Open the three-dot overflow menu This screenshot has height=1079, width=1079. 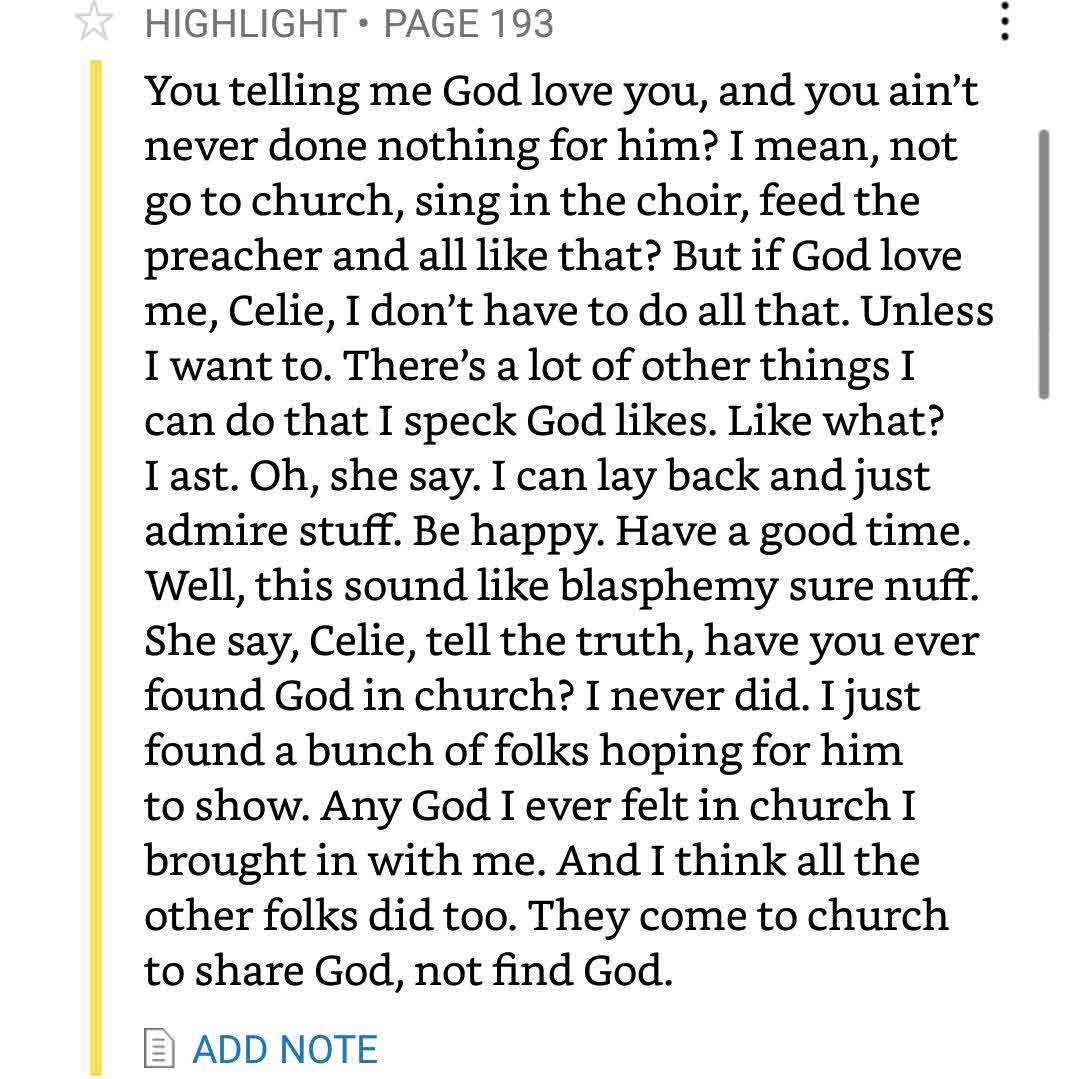point(1005,21)
